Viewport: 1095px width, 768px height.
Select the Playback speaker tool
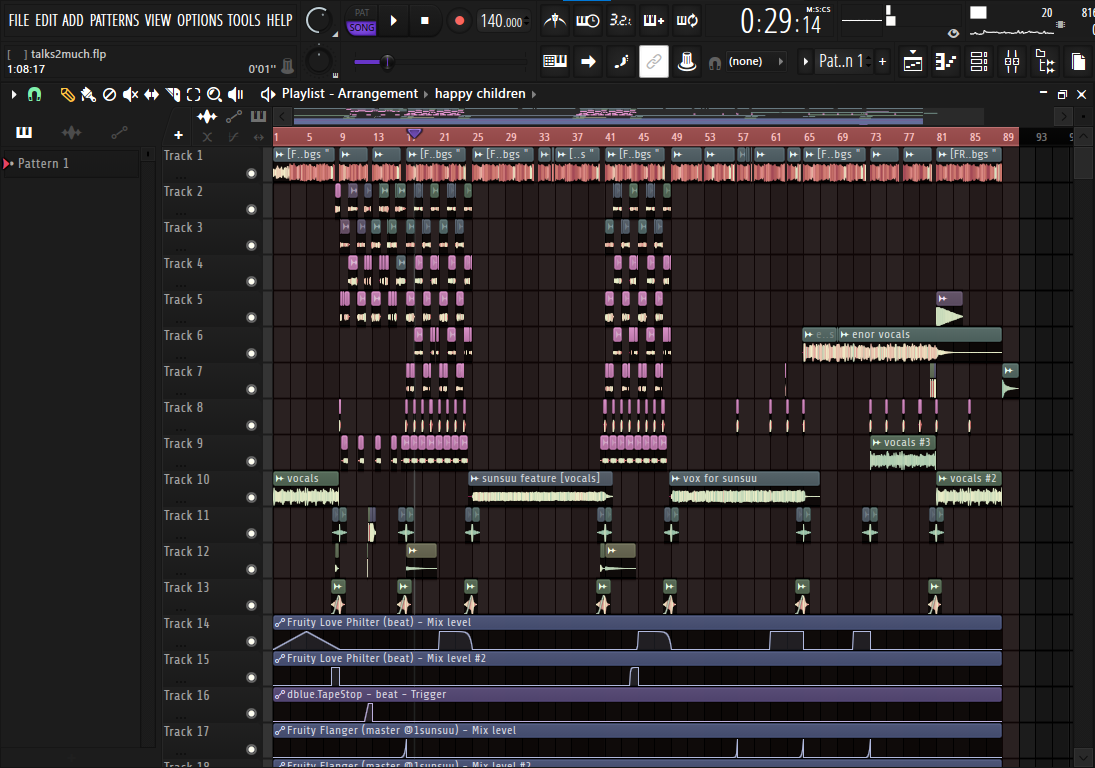(236, 94)
